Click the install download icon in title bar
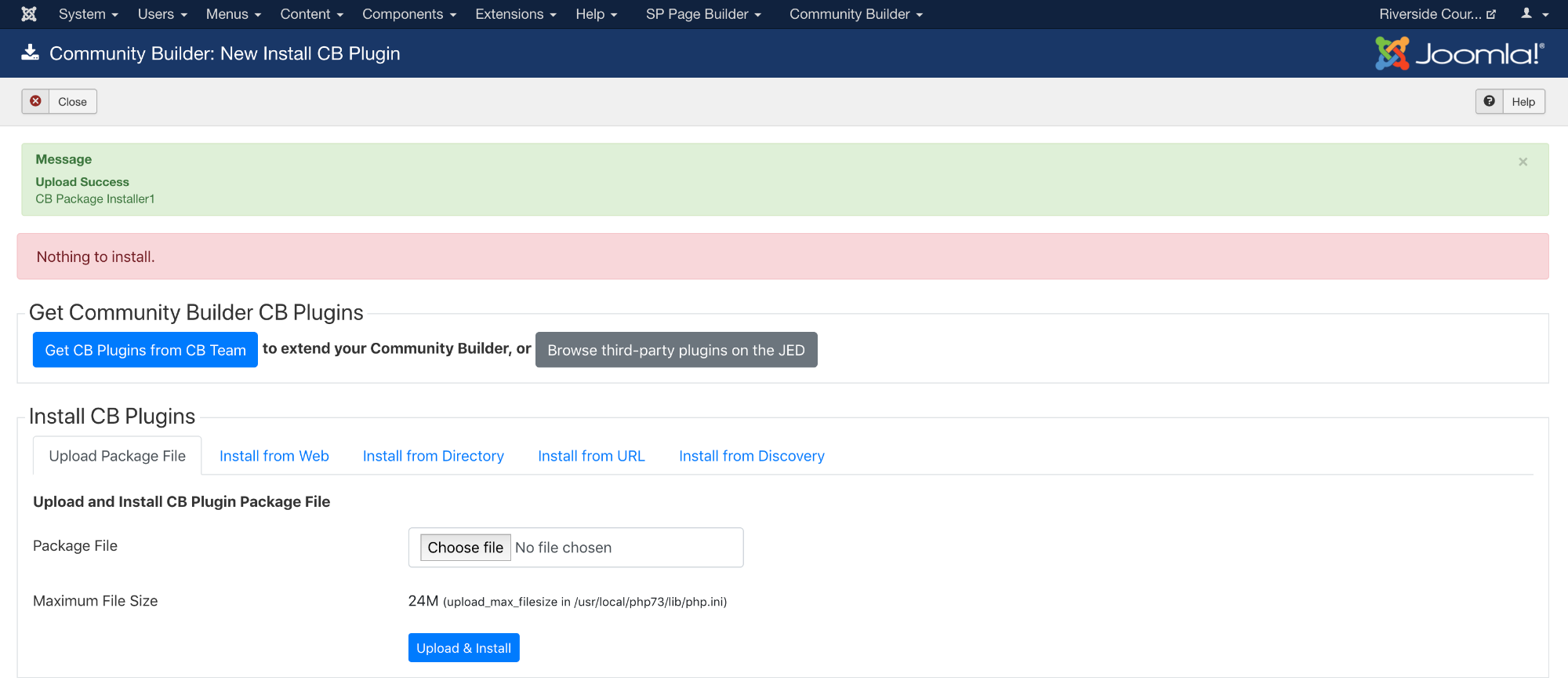This screenshot has height=681, width=1568. pyautogui.click(x=30, y=53)
